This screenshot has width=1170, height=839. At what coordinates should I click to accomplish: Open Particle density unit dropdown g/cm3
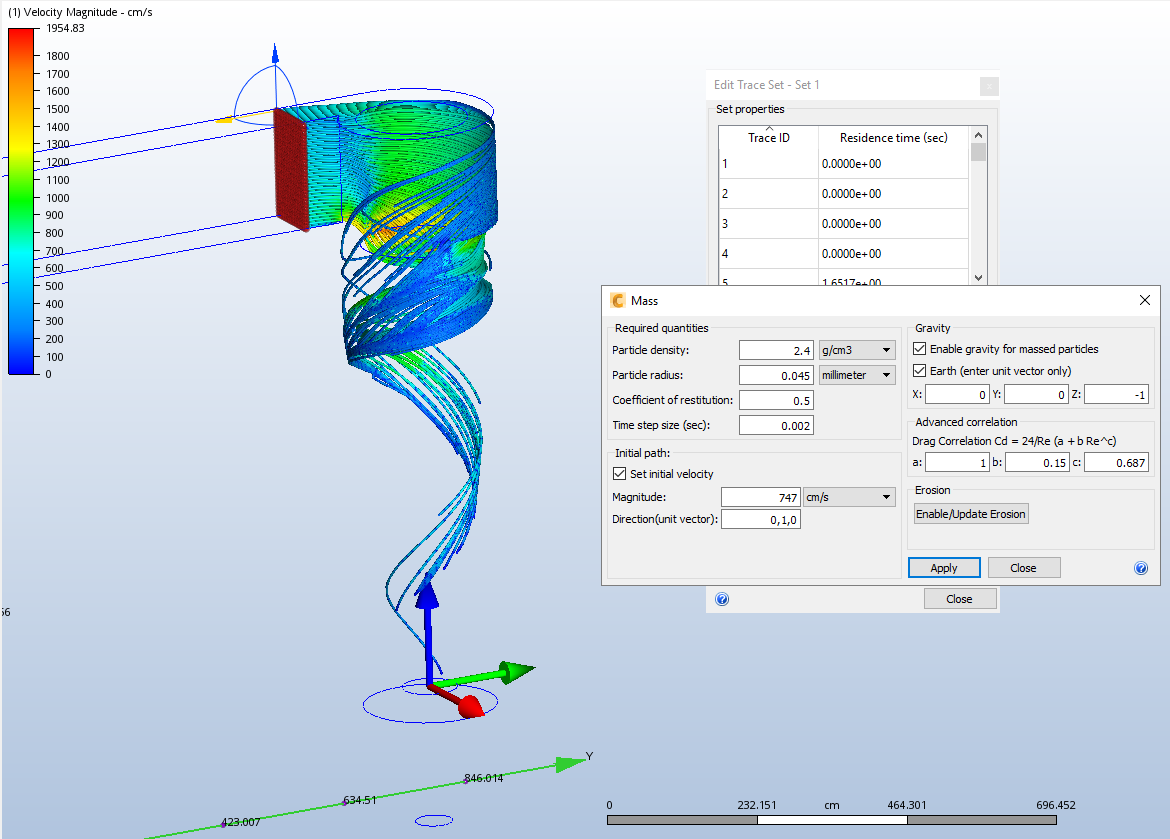click(857, 350)
